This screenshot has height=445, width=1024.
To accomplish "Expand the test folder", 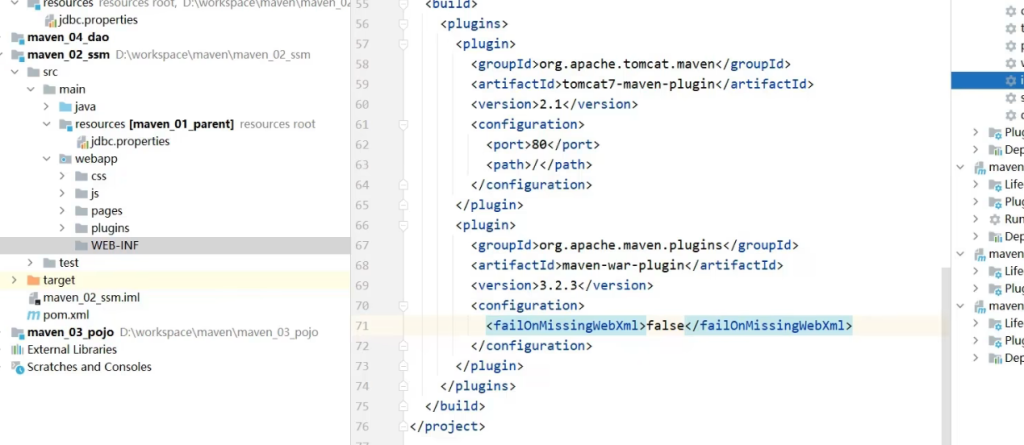I will click(x=30, y=263).
